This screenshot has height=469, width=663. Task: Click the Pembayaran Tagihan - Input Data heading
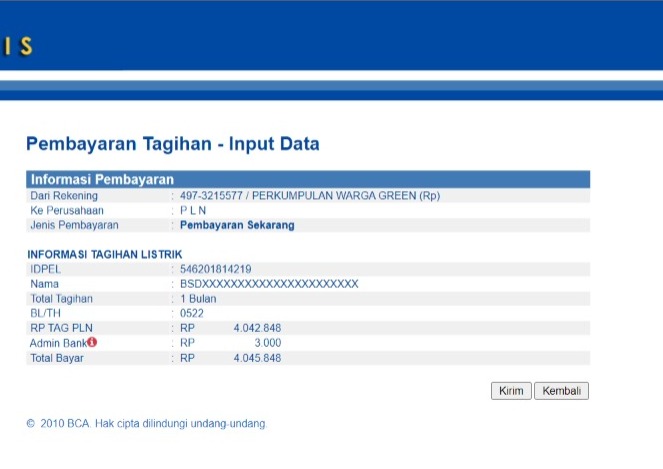[172, 144]
